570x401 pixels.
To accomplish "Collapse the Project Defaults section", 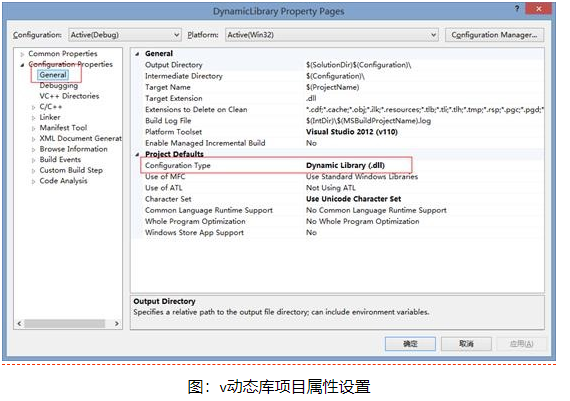I will point(137,155).
